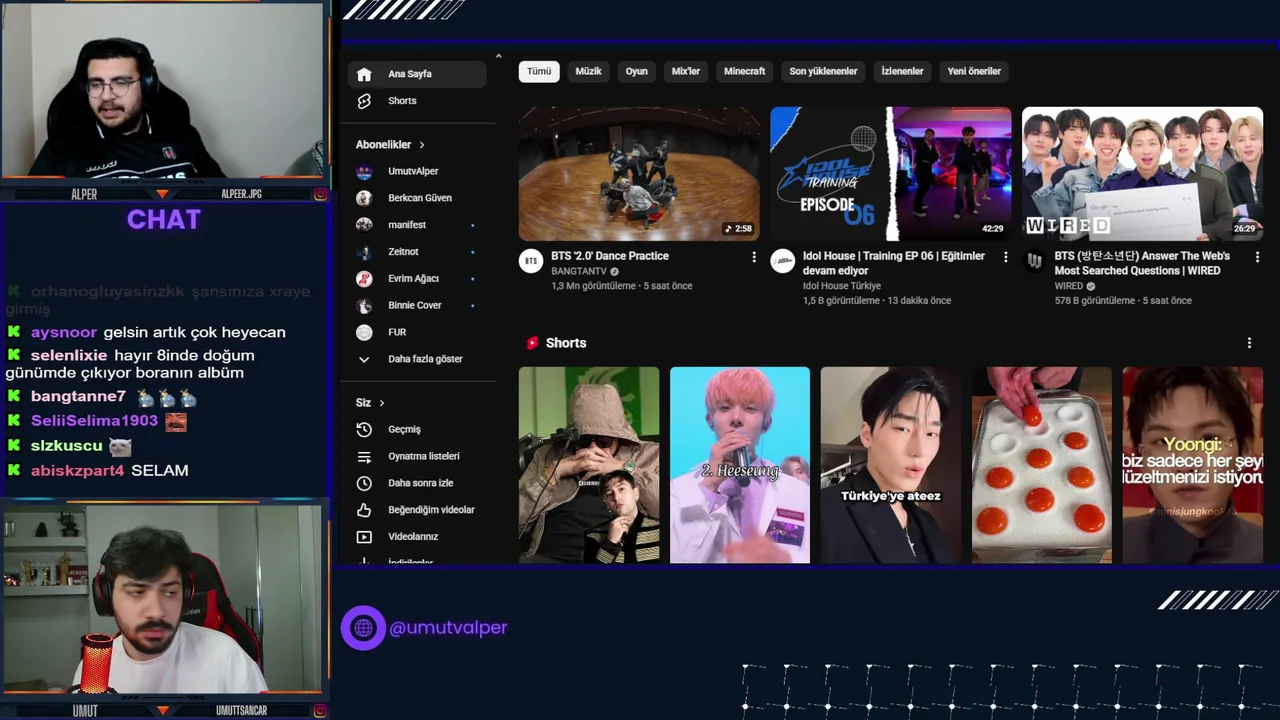Screen dimensions: 1280x720
Task: Select the Yeni öneriler filter chip
Action: (974, 71)
